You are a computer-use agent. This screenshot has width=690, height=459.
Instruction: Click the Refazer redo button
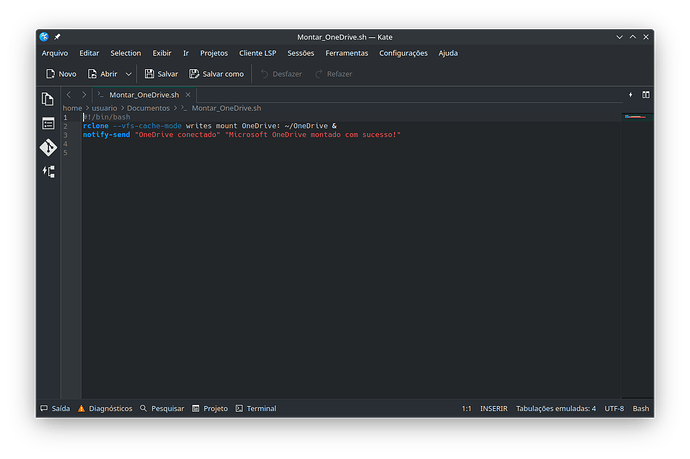(334, 74)
